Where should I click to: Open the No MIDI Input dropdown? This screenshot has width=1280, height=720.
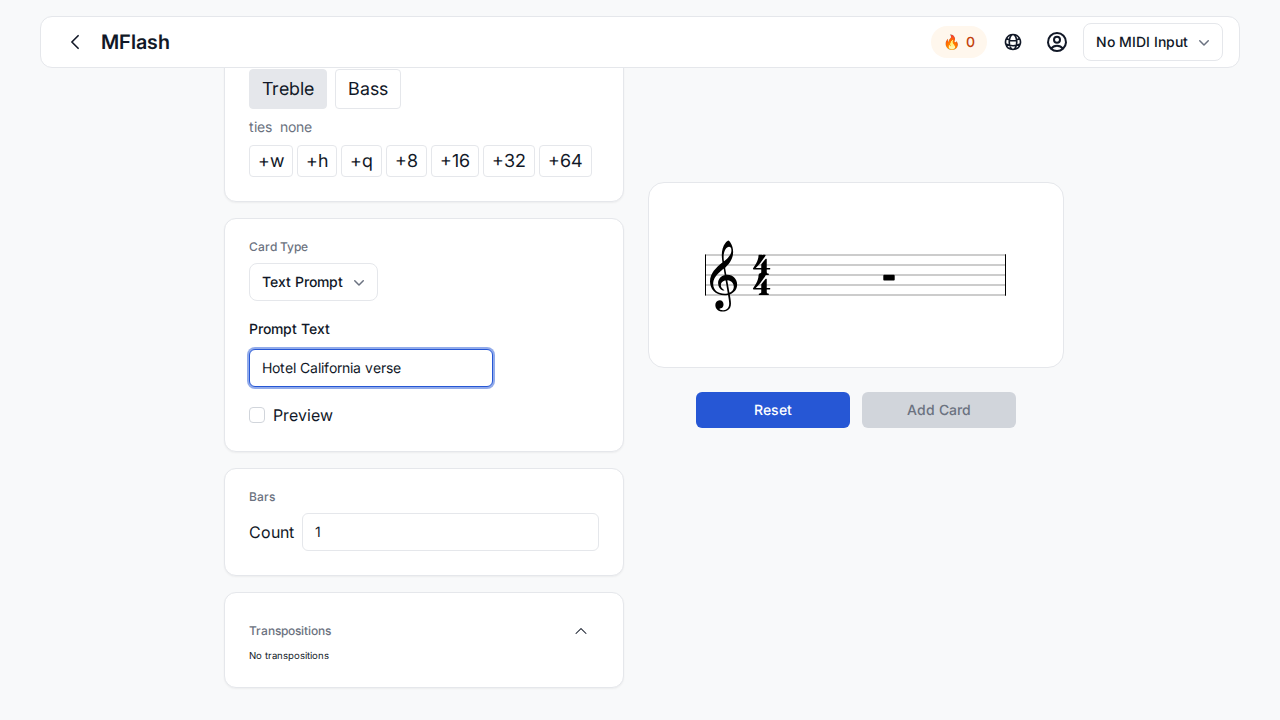click(1152, 42)
